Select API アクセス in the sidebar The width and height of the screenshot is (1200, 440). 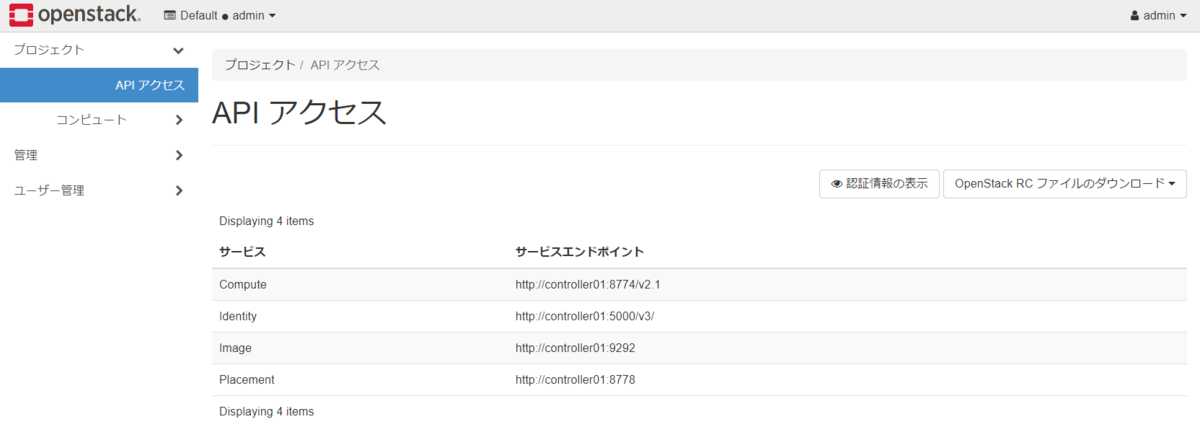tap(99, 85)
